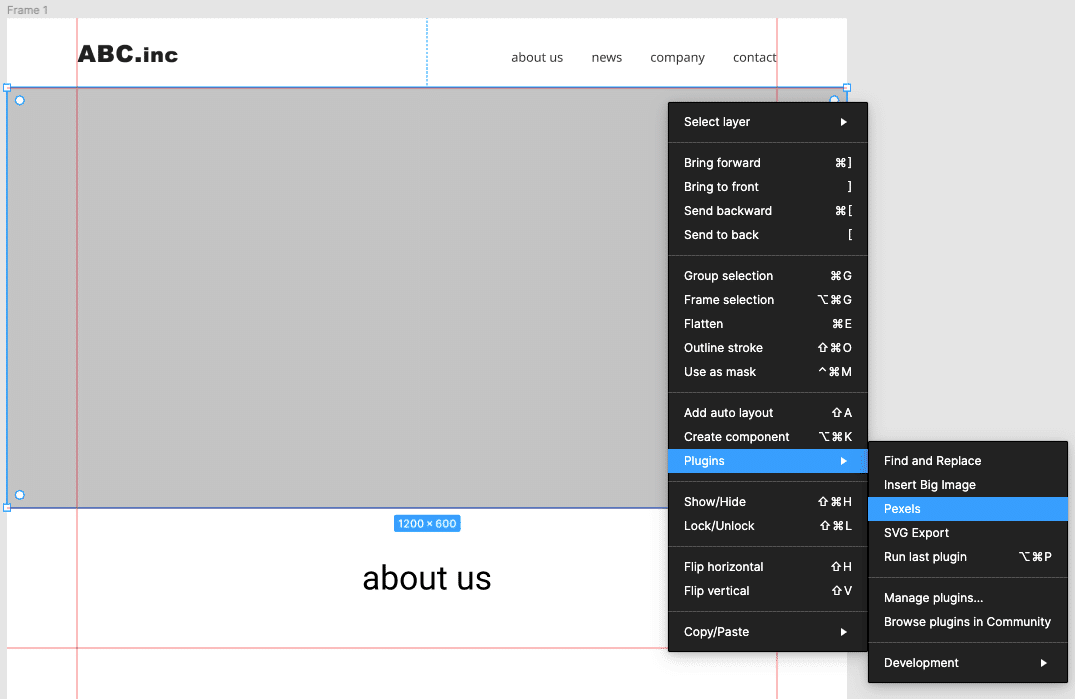Click the about us nav link
Image resolution: width=1075 pixels, height=699 pixels.
(537, 58)
